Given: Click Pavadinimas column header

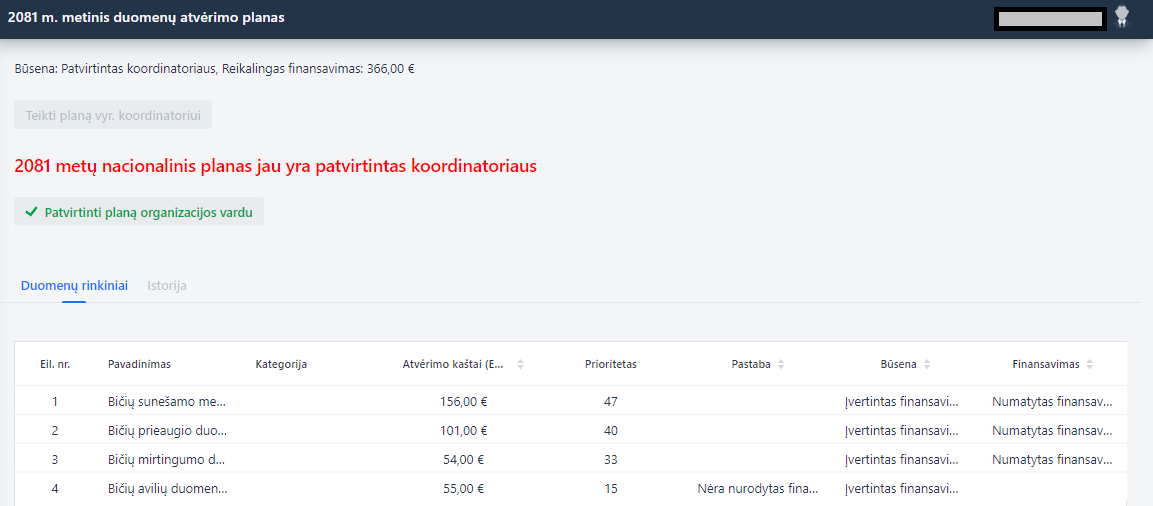Looking at the screenshot, I should pos(140,364).
